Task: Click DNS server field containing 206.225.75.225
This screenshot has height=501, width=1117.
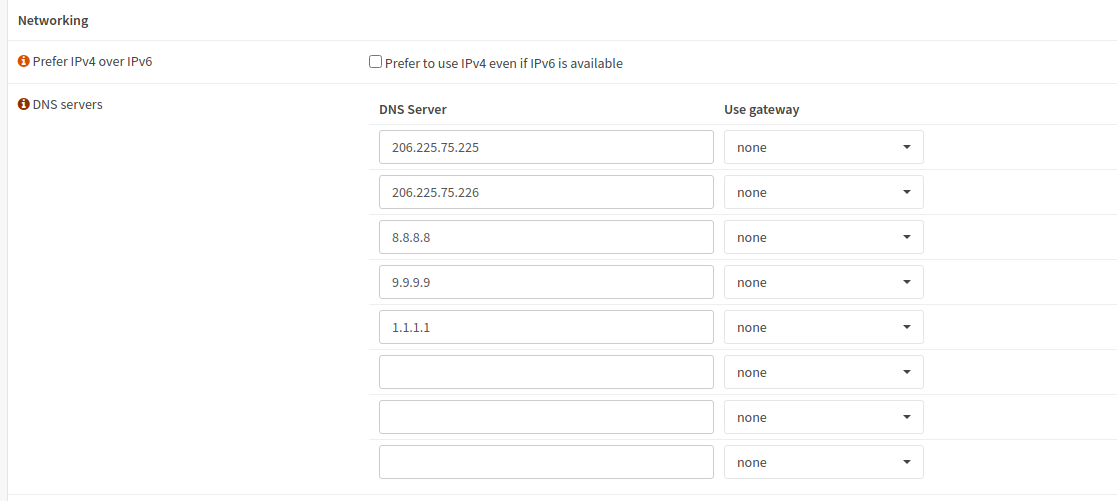Action: pyautogui.click(x=546, y=147)
